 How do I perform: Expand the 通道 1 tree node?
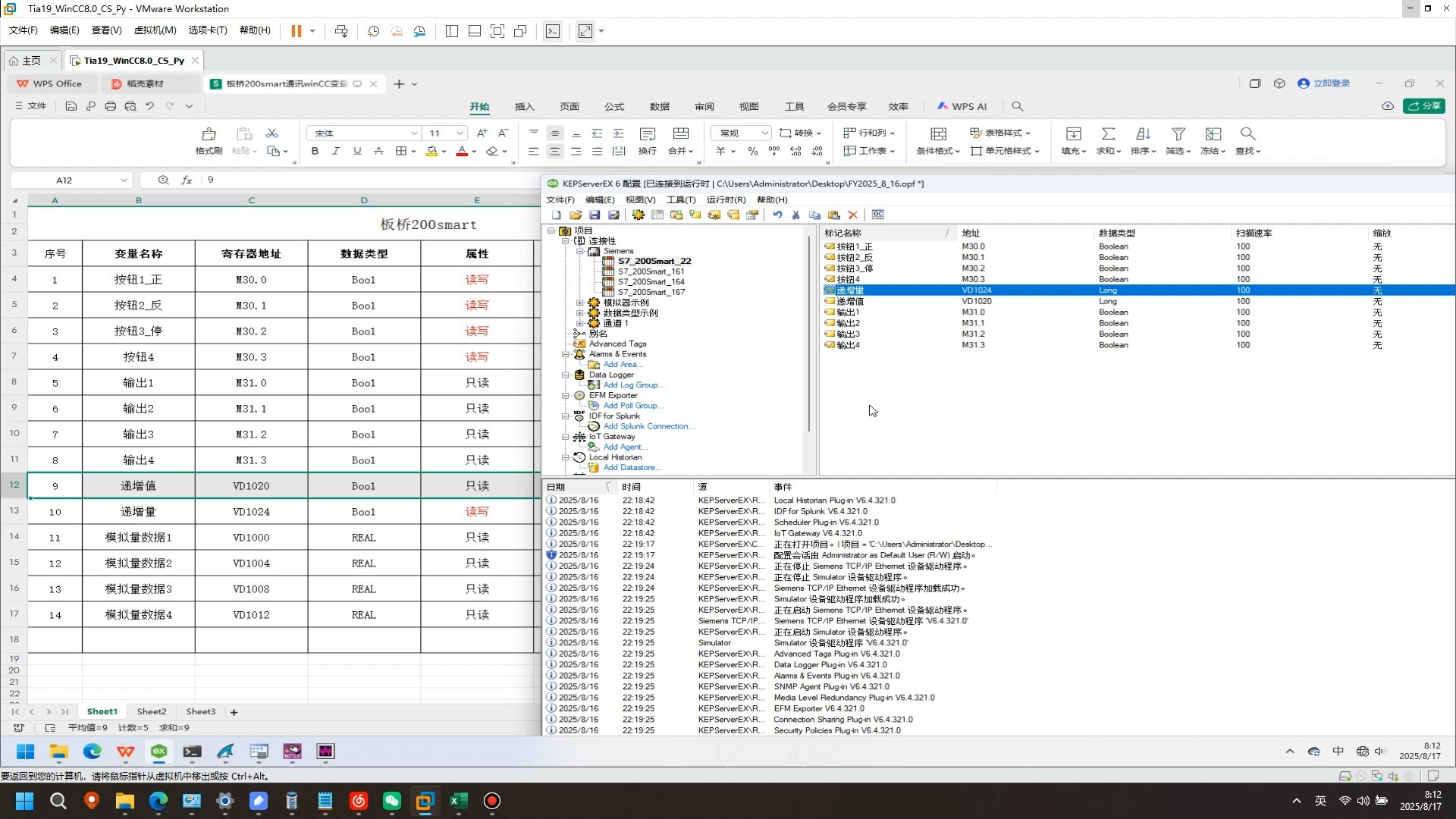coord(580,323)
